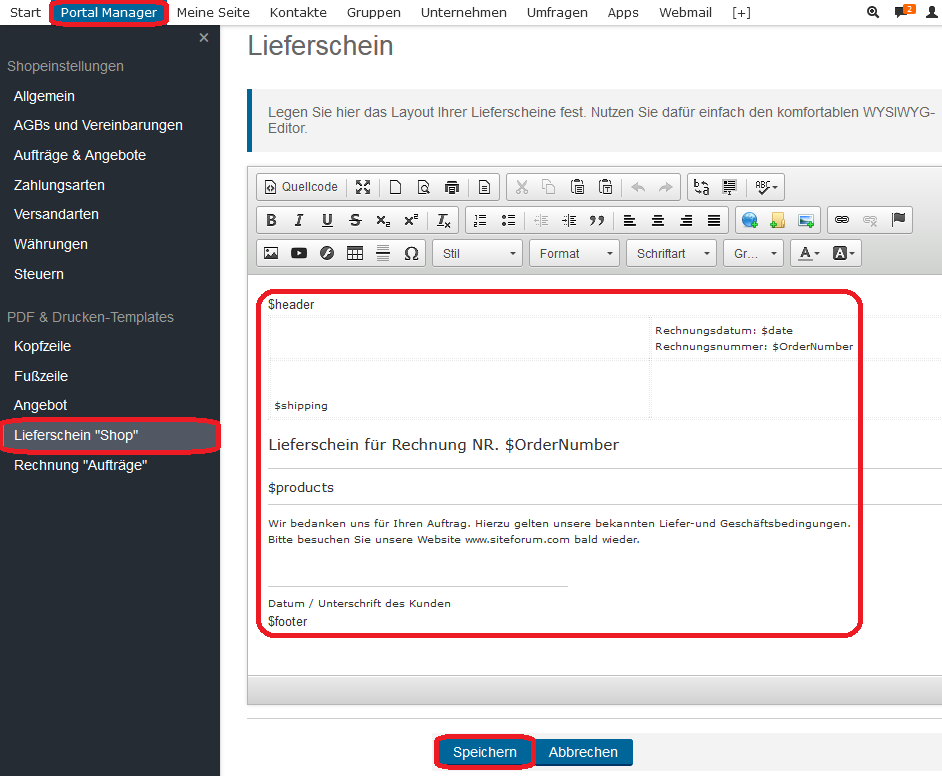Viewport: 942px width, 776px height.
Task: Save with the Speichern button
Action: click(485, 752)
